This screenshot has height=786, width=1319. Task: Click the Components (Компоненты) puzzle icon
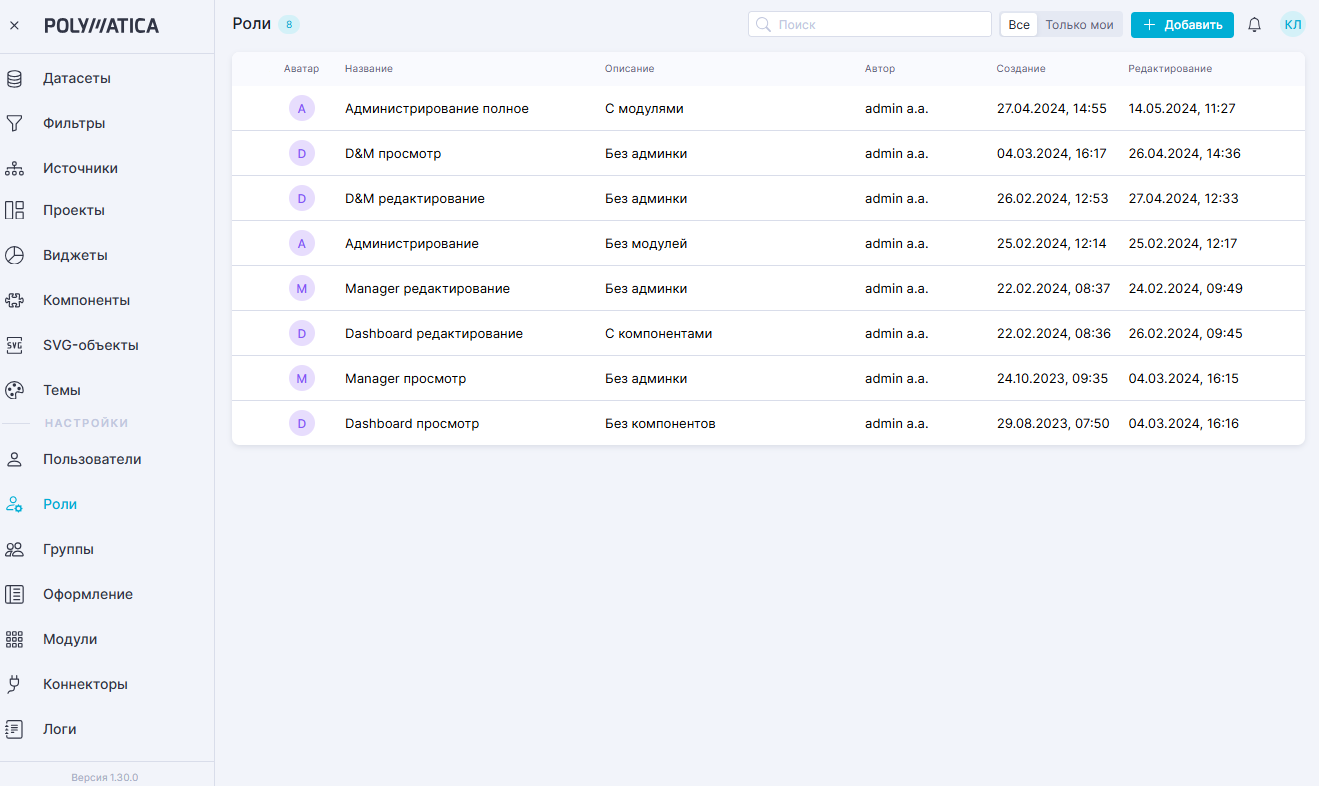coord(14,300)
